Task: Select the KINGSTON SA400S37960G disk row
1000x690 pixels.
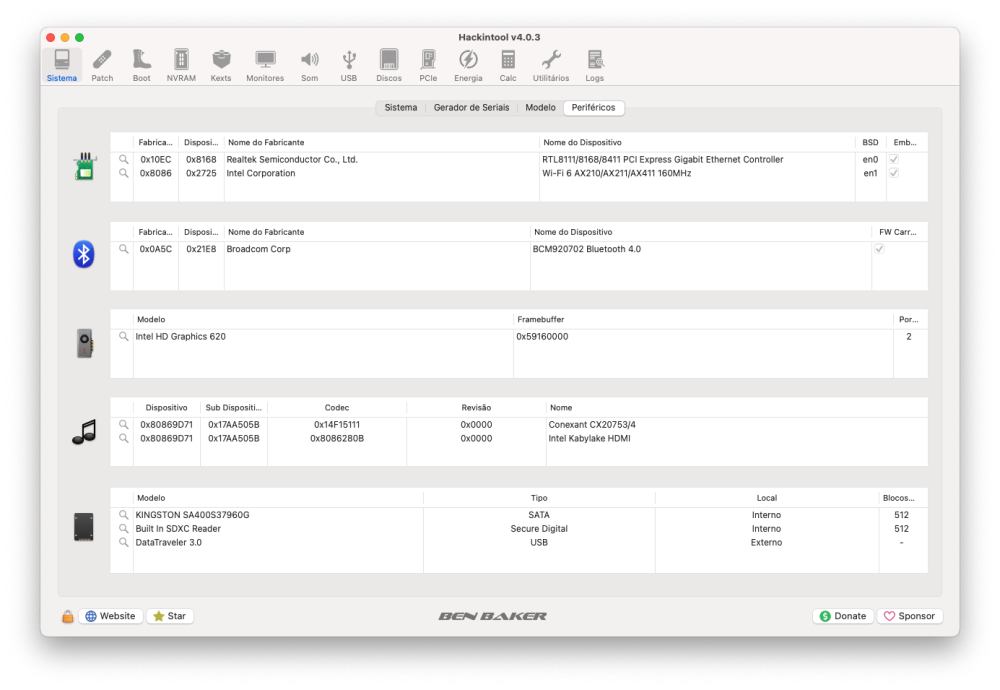Action: pos(518,515)
